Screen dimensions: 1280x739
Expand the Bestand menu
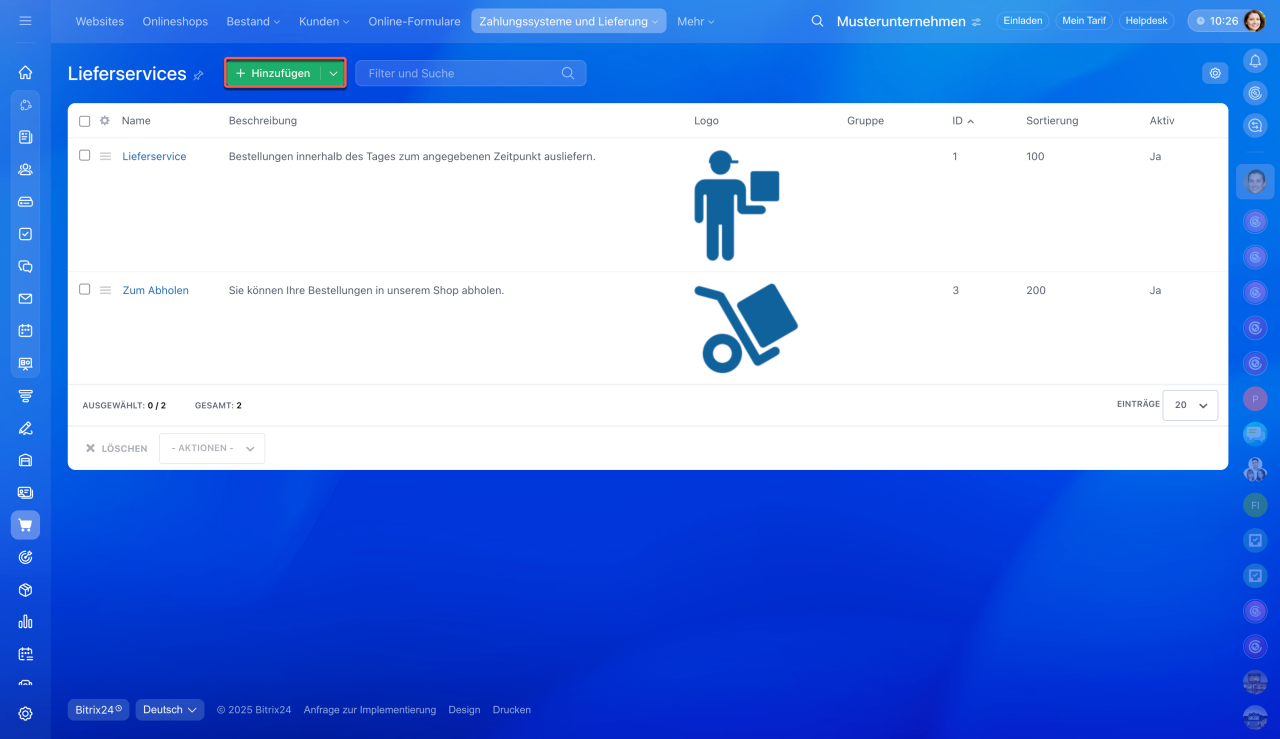point(253,21)
